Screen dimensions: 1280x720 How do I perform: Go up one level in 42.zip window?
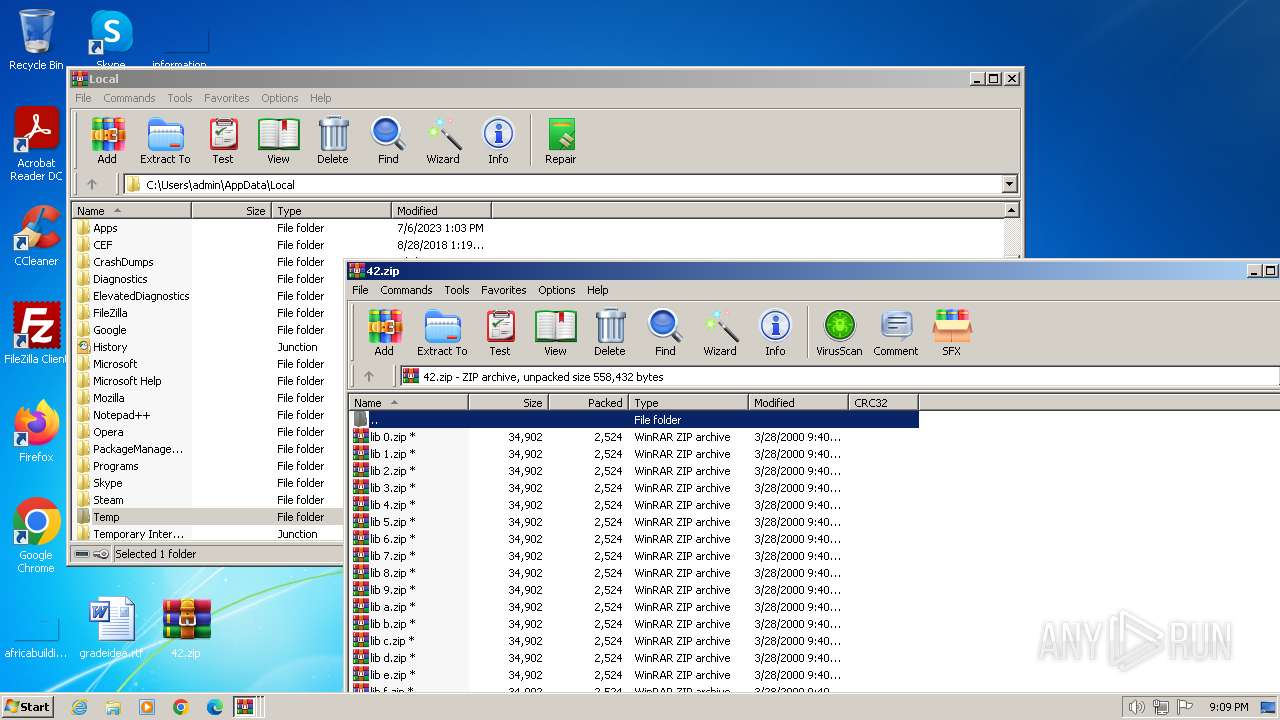369,376
